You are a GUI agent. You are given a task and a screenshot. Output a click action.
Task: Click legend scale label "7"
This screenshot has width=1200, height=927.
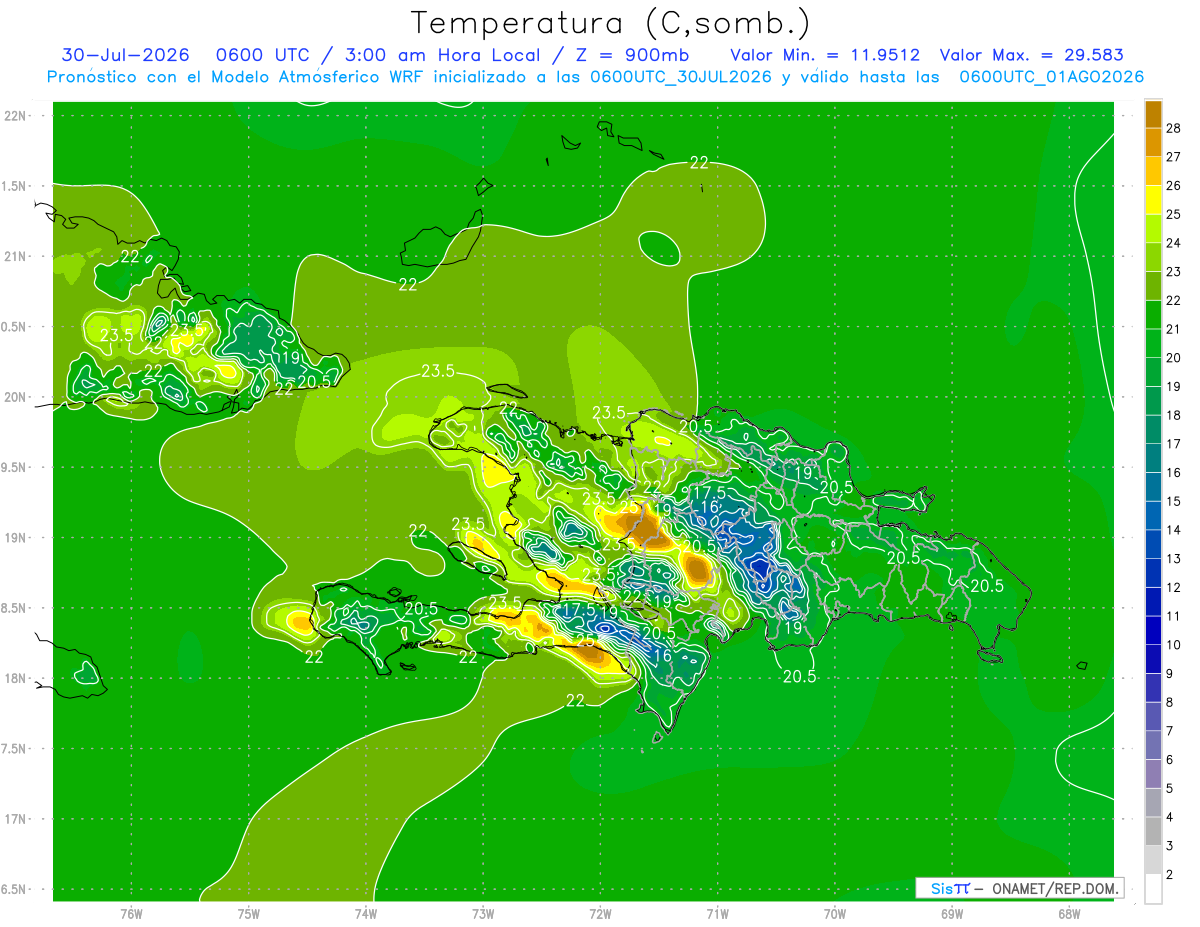pyautogui.click(x=1170, y=731)
